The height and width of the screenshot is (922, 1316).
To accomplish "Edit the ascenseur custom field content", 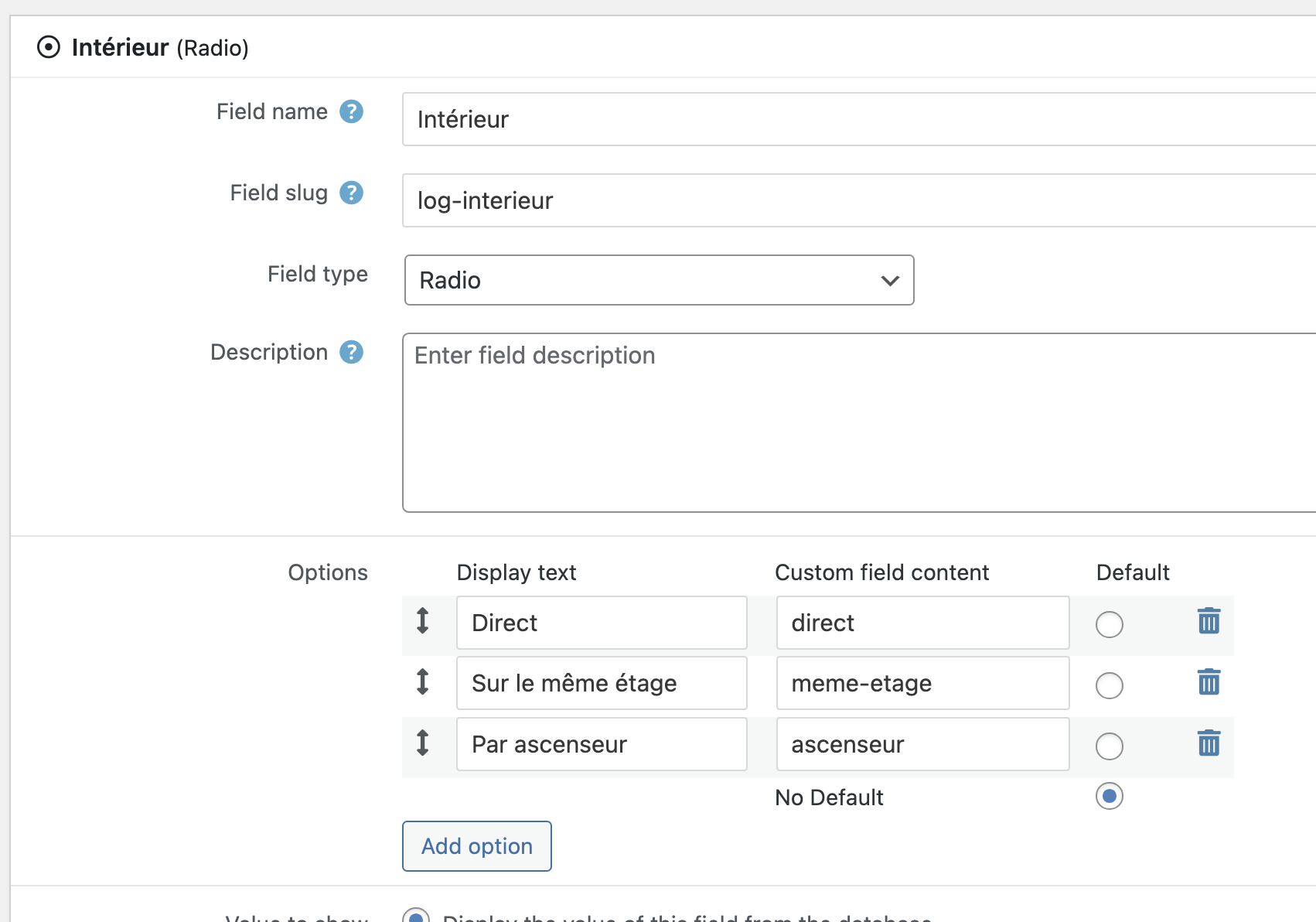I will pyautogui.click(x=923, y=744).
